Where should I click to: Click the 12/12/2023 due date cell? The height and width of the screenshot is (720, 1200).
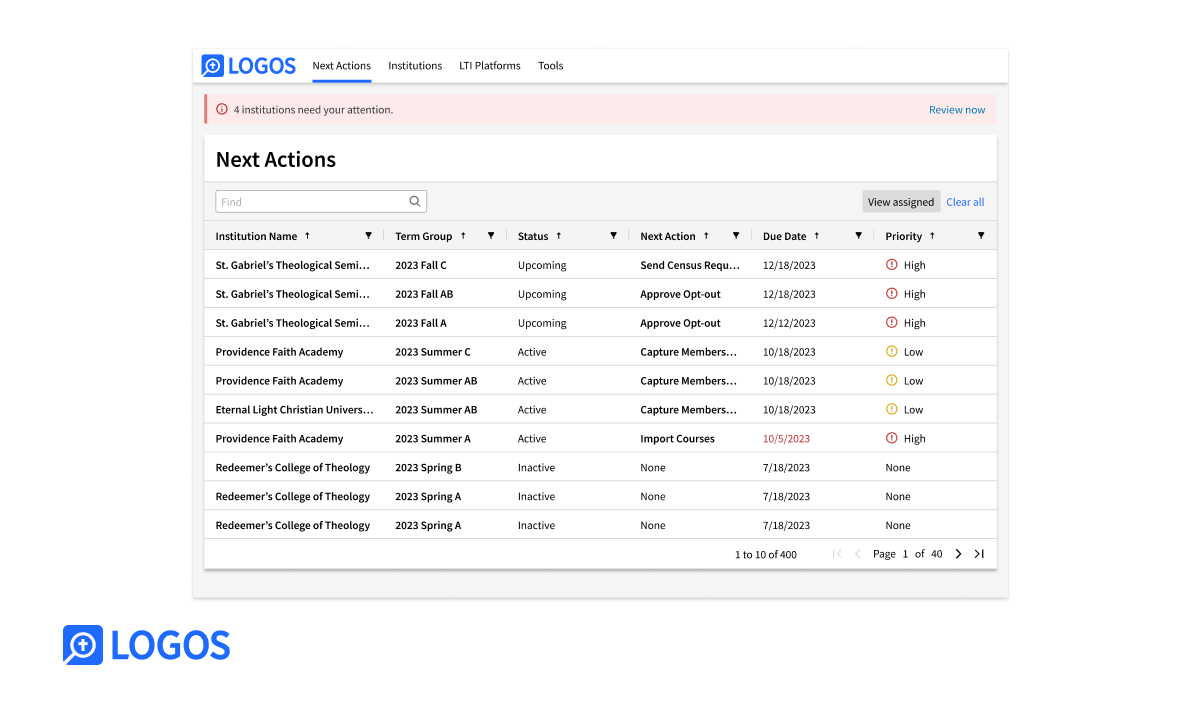coord(789,323)
